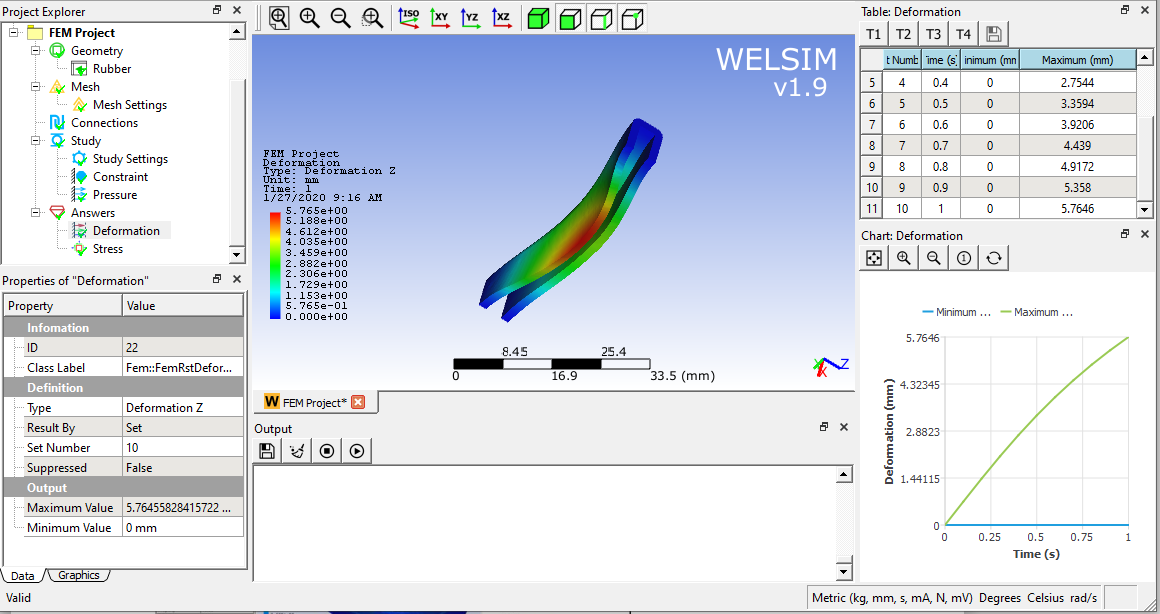
Task: Select Rubber geometry in the tree
Action: point(112,69)
